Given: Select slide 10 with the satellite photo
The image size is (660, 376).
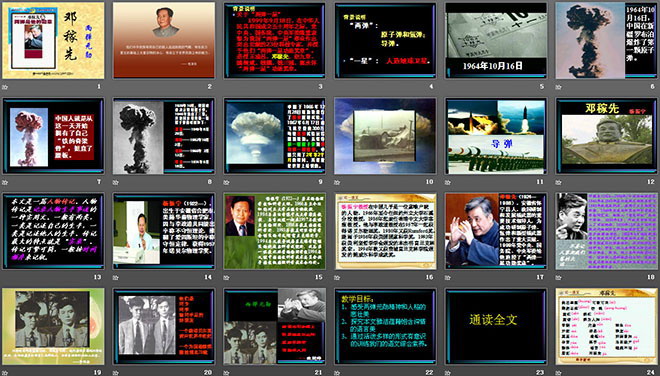Looking at the screenshot, I should pos(385,136).
